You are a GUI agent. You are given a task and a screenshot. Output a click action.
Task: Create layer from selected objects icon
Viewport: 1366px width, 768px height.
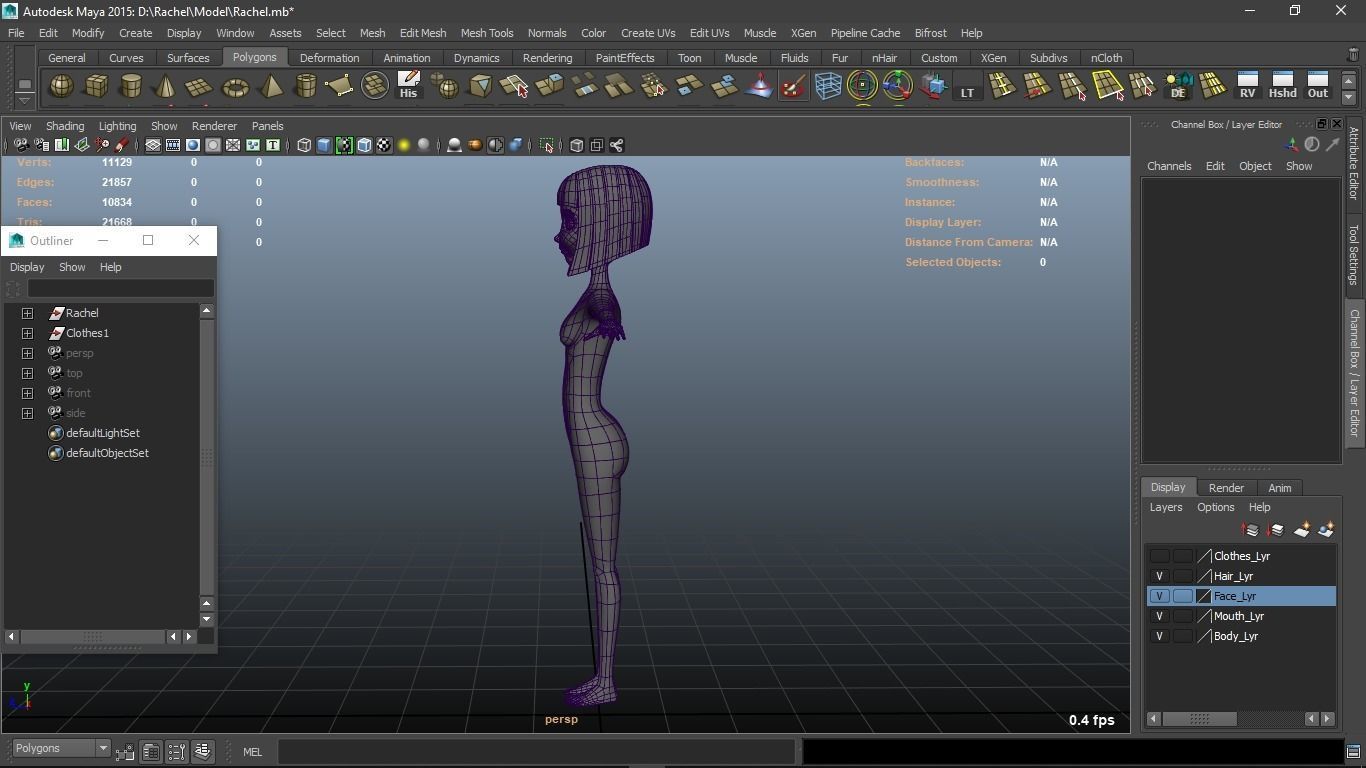pos(1326,530)
